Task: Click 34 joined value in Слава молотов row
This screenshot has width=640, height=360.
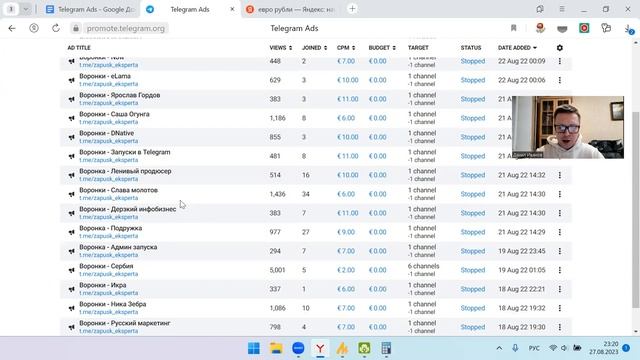Action: pos(306,194)
